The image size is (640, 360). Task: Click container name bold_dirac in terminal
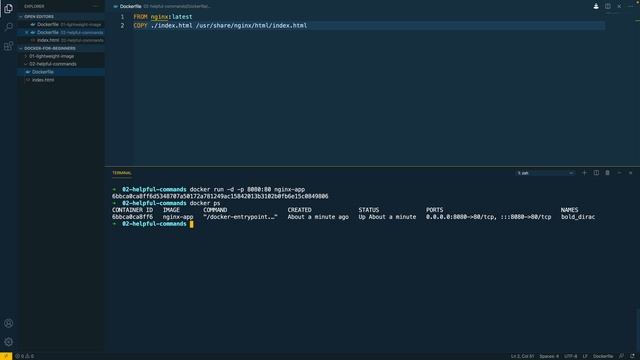tap(578, 217)
